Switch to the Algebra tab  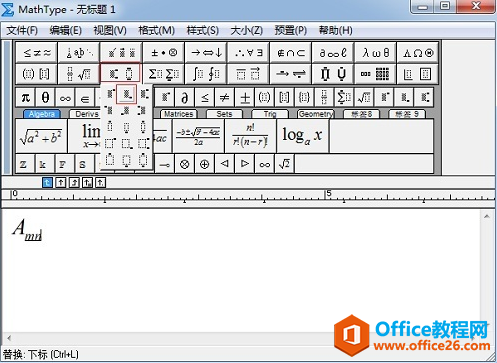coord(42,114)
